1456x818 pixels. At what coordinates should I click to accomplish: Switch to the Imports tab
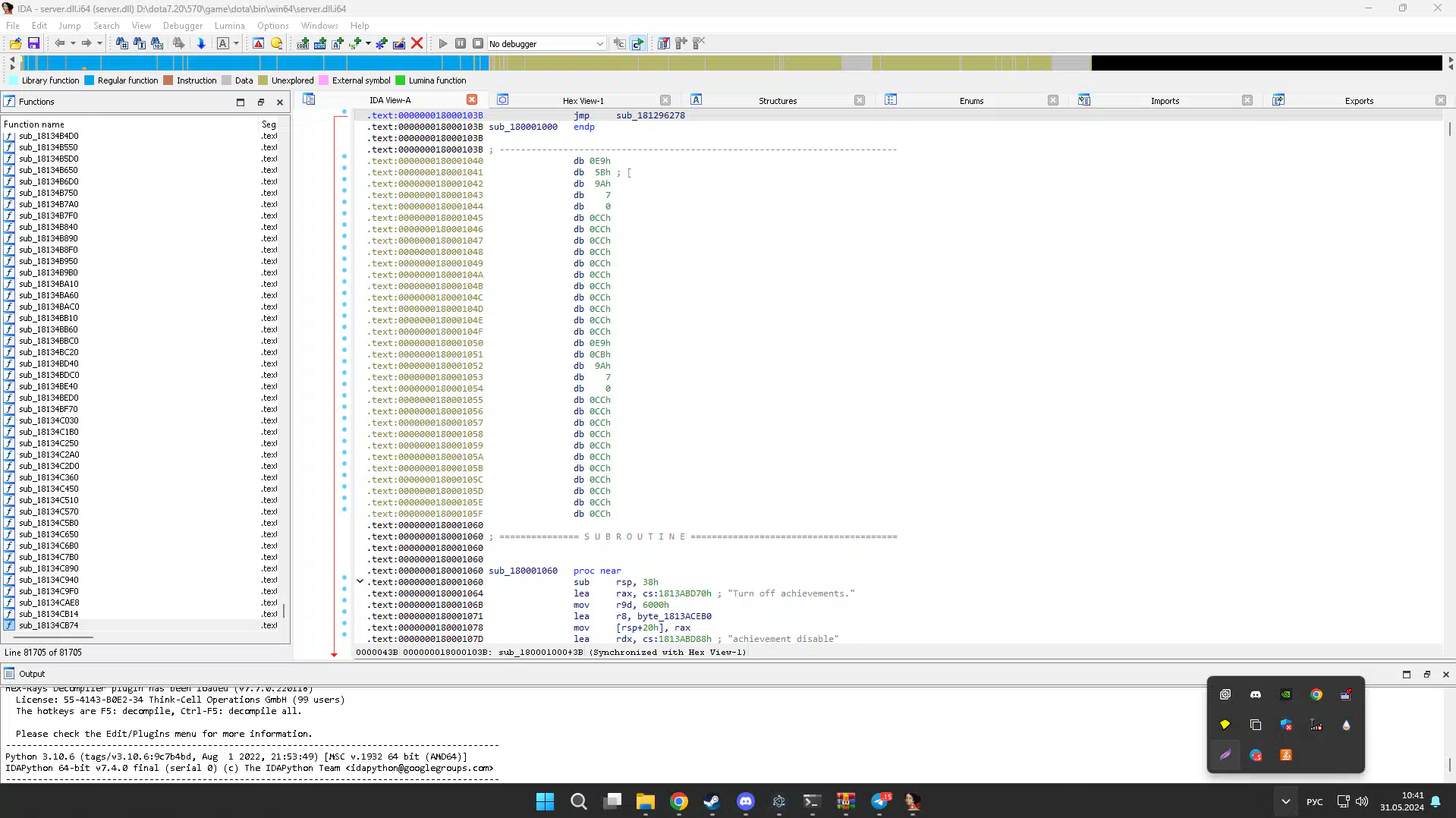(1164, 100)
